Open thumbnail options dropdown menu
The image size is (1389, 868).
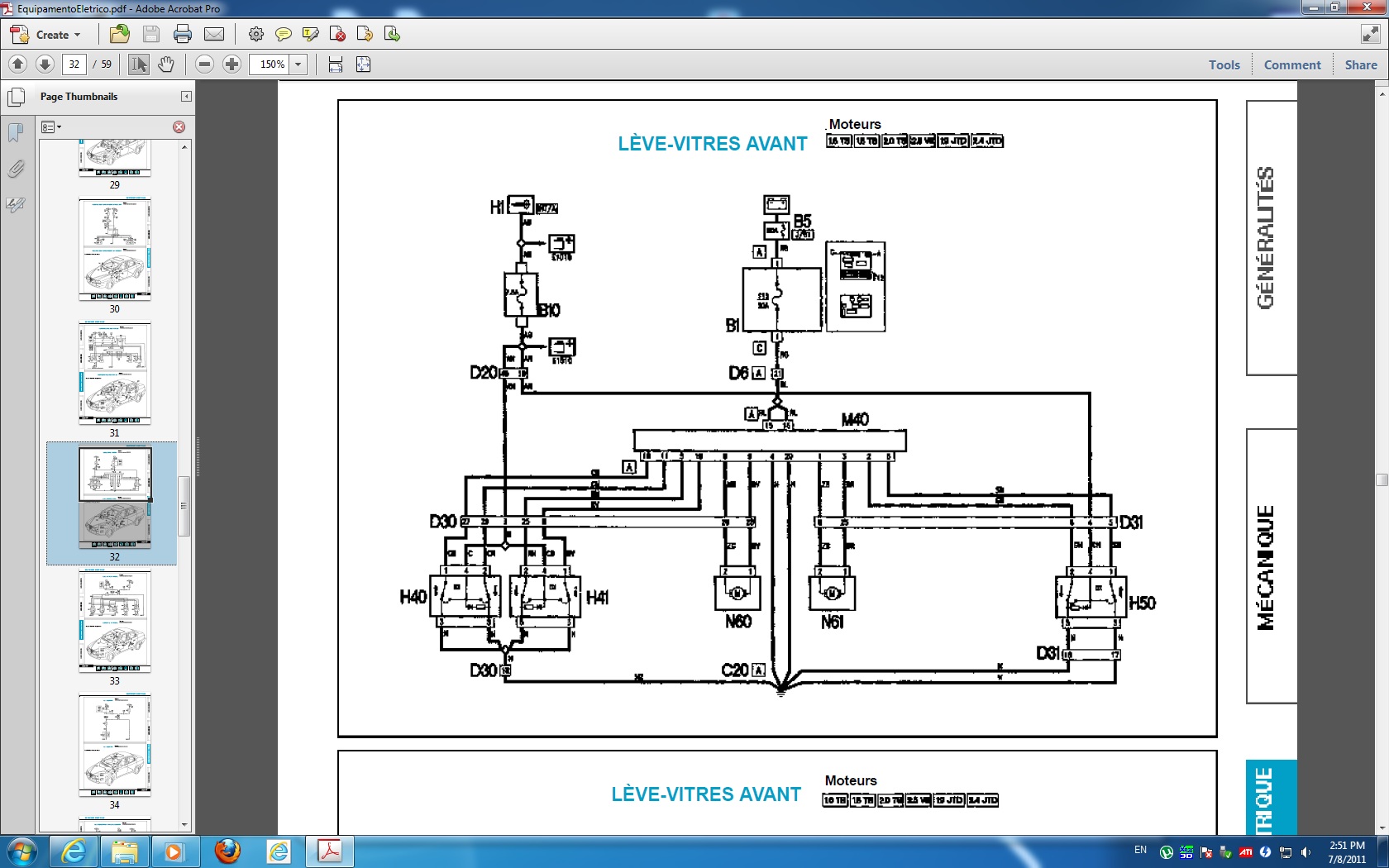pos(51,127)
